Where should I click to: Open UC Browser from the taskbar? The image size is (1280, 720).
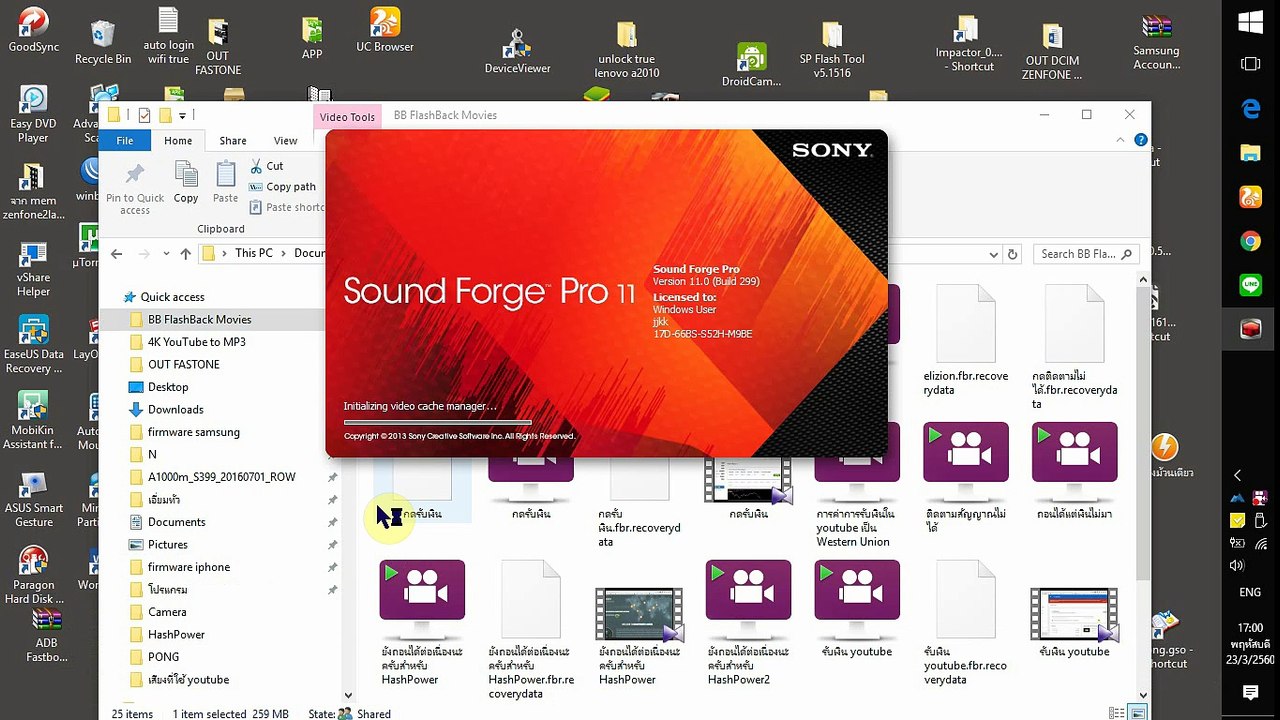(x=1250, y=197)
